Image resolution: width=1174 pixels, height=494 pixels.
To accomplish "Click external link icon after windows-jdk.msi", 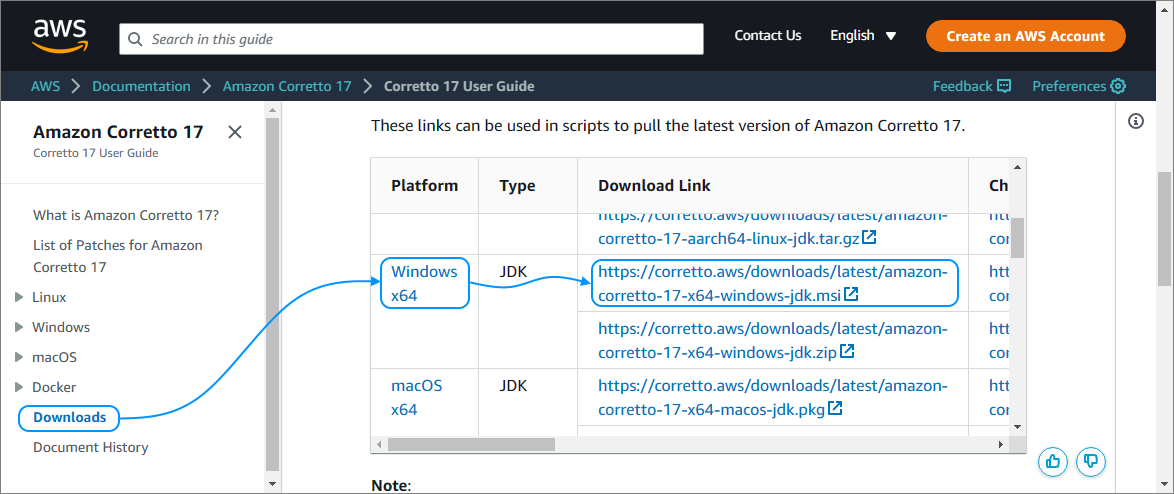I will pos(851,295).
